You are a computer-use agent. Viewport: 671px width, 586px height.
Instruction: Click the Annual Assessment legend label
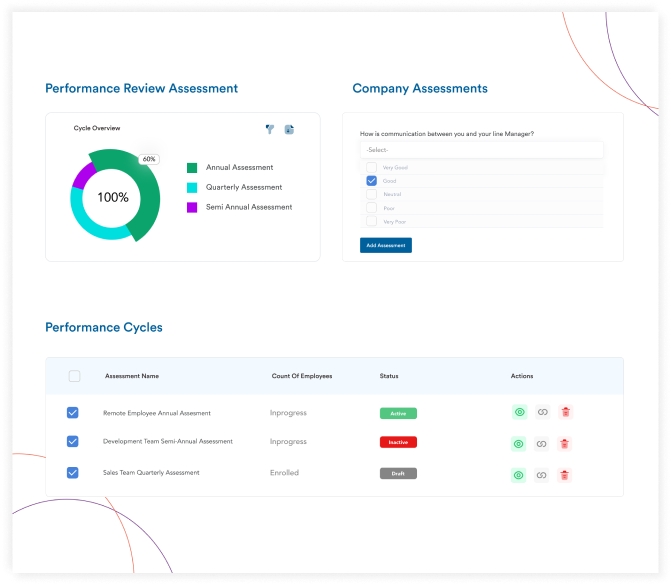[240, 167]
